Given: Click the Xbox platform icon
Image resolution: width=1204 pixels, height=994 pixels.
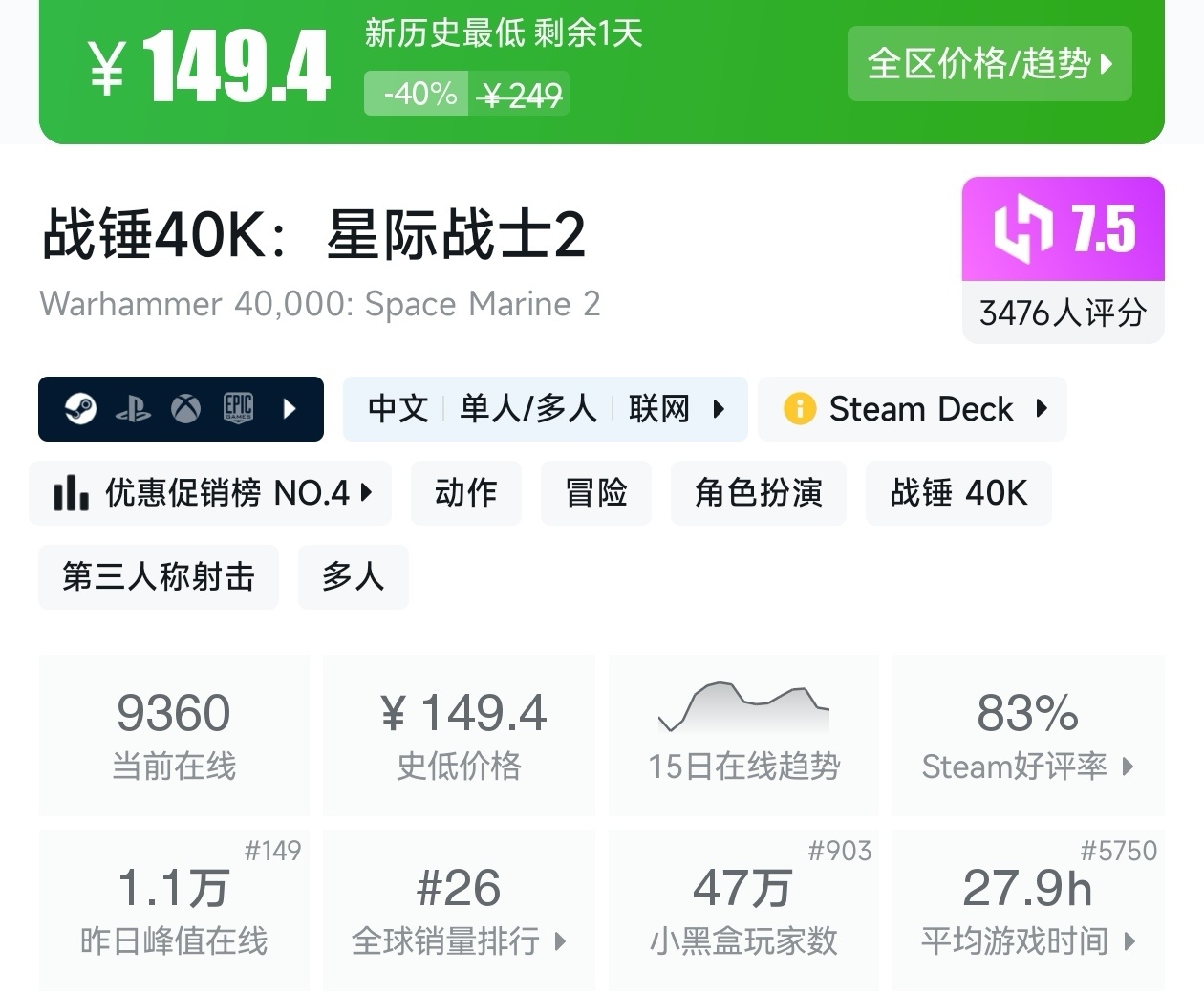Looking at the screenshot, I should pos(185,409).
